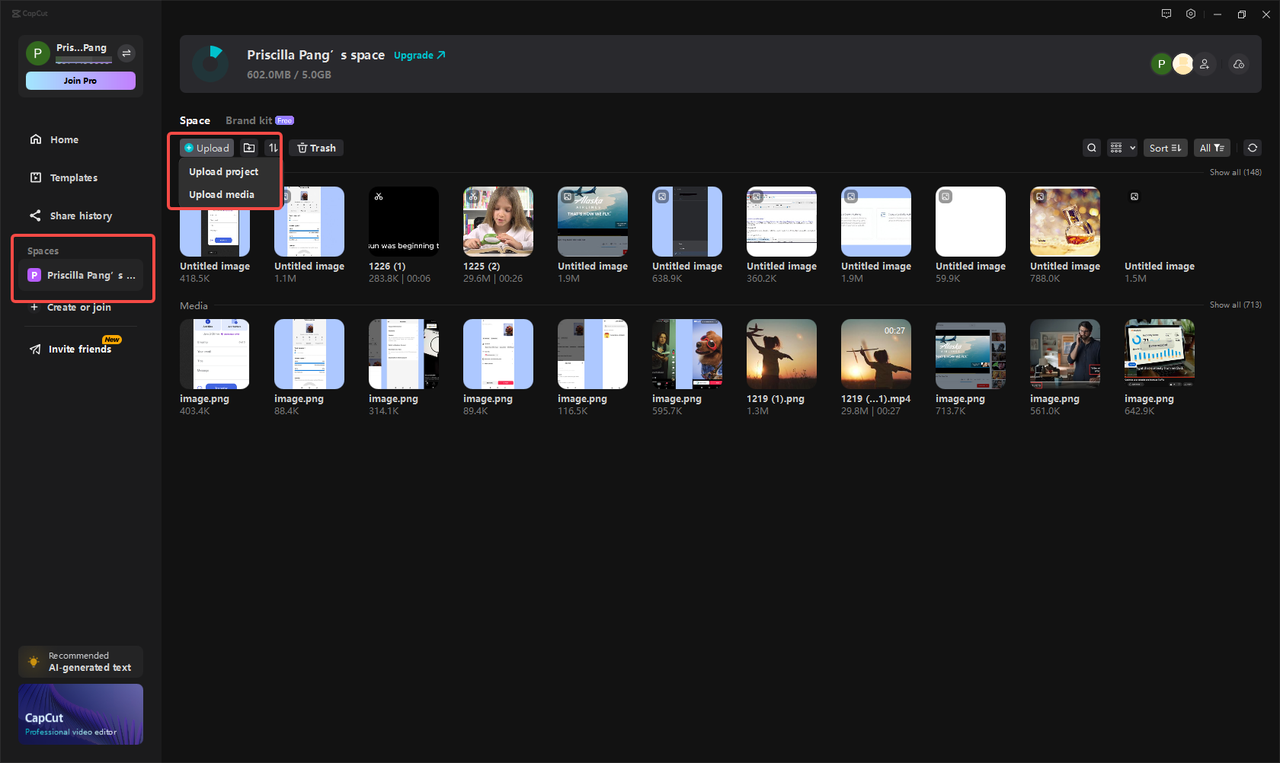
Task: Open the feedback icon in the title bar
Action: pos(1166,14)
